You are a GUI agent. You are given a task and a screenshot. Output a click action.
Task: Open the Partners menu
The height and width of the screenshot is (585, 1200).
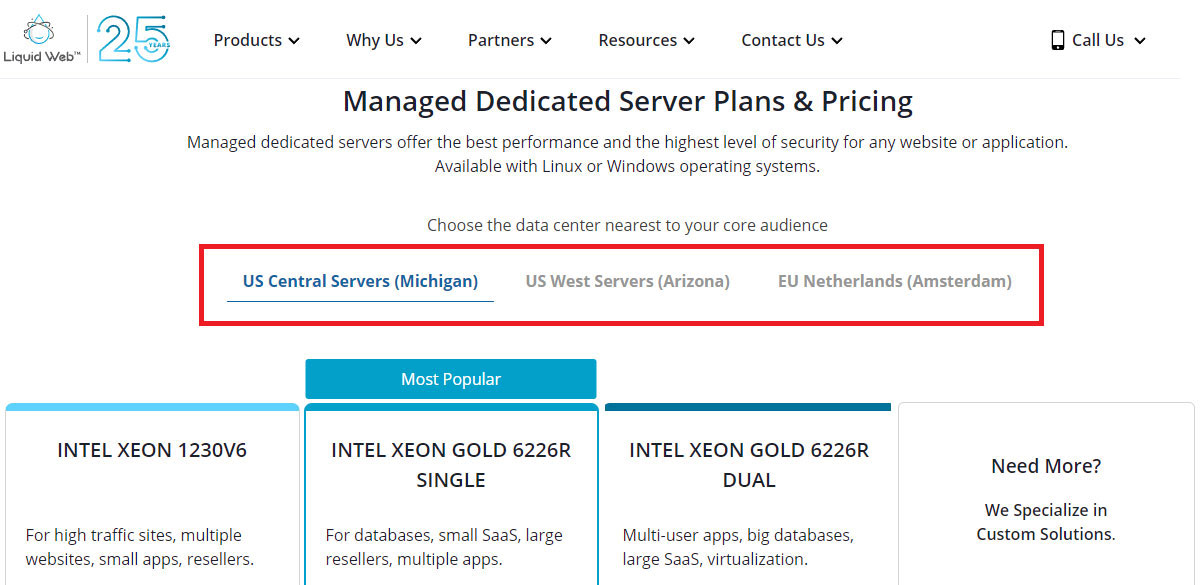(510, 40)
